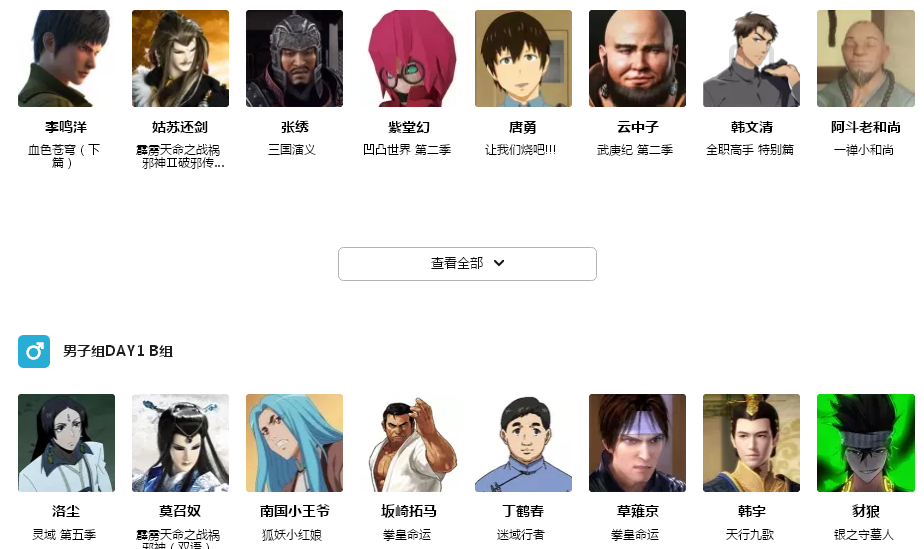Open the red-haired 紫堂幻 avatar

click(x=408, y=58)
